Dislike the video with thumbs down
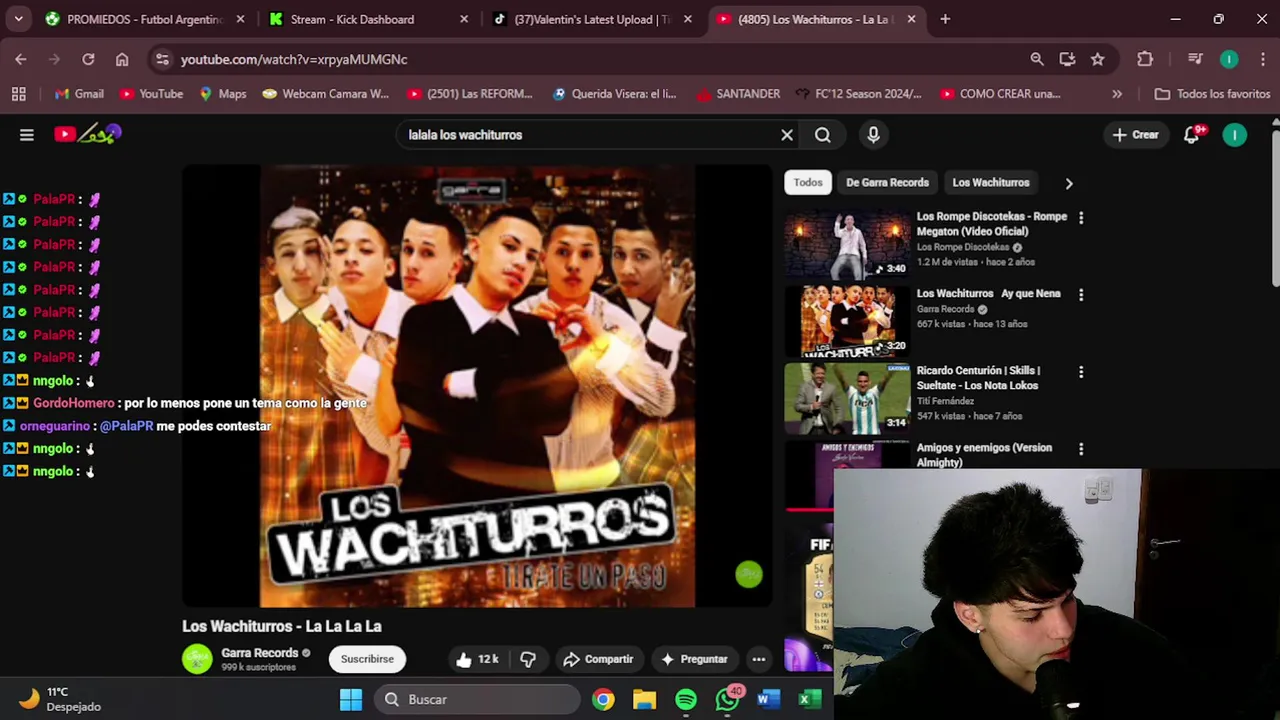 528,659
